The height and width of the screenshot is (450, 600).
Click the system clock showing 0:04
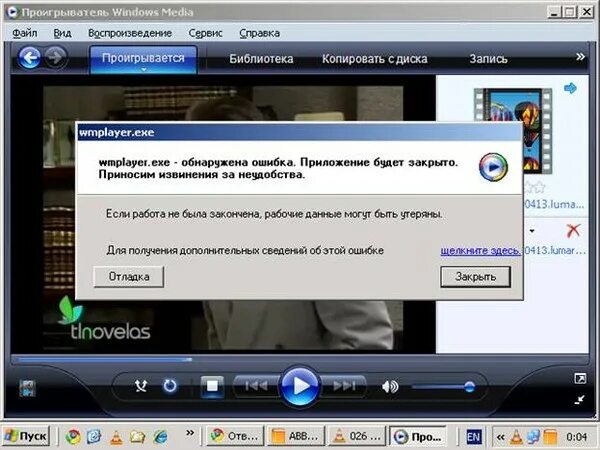tap(576, 437)
